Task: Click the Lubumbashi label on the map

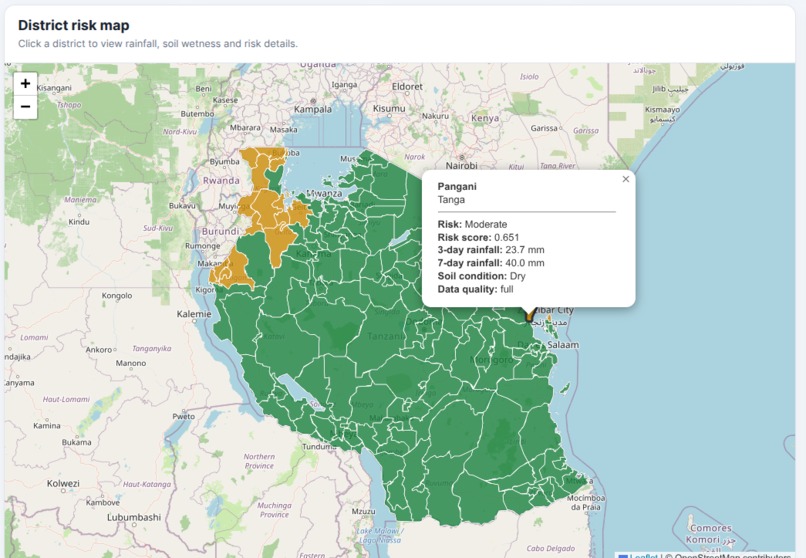Action: (134, 517)
